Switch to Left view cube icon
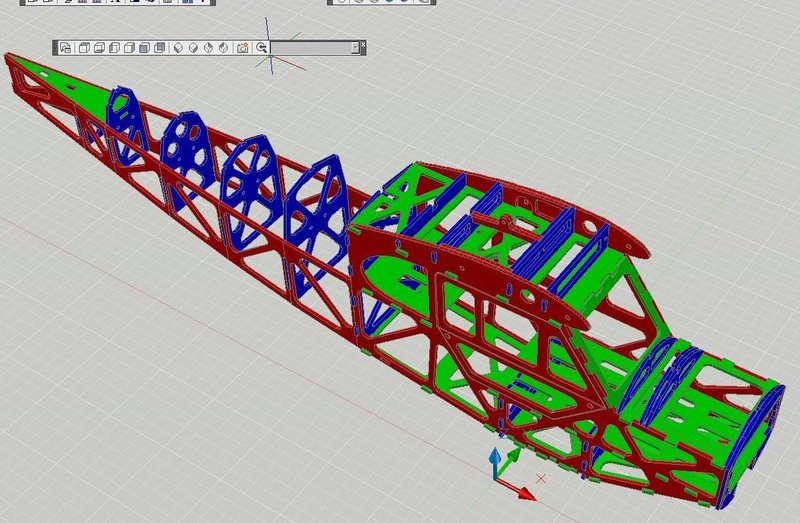The image size is (800, 523). pyautogui.click(x=114, y=48)
